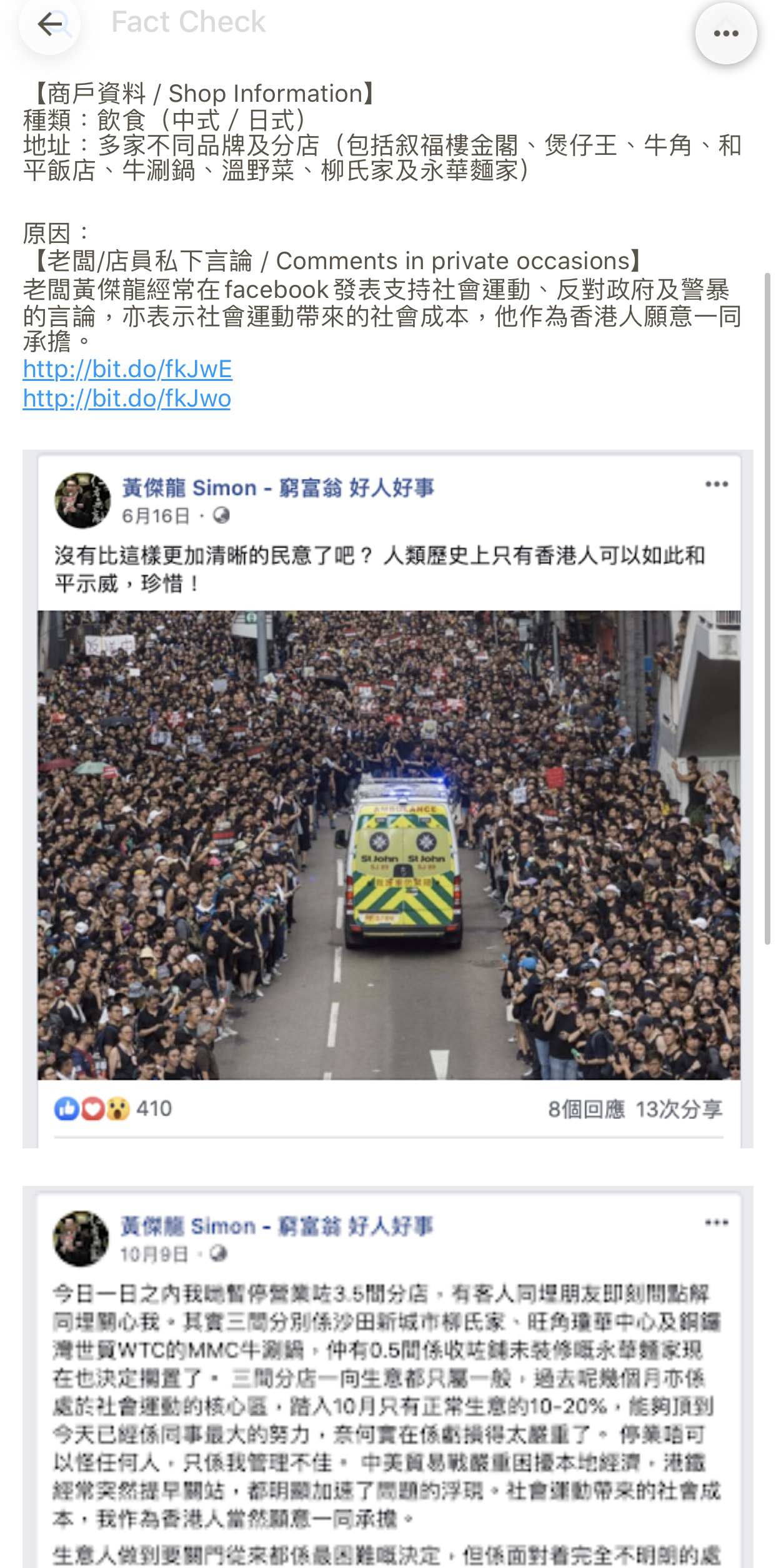Click the like reaction icon
Screen dimensions: 776x1568
[66, 1109]
